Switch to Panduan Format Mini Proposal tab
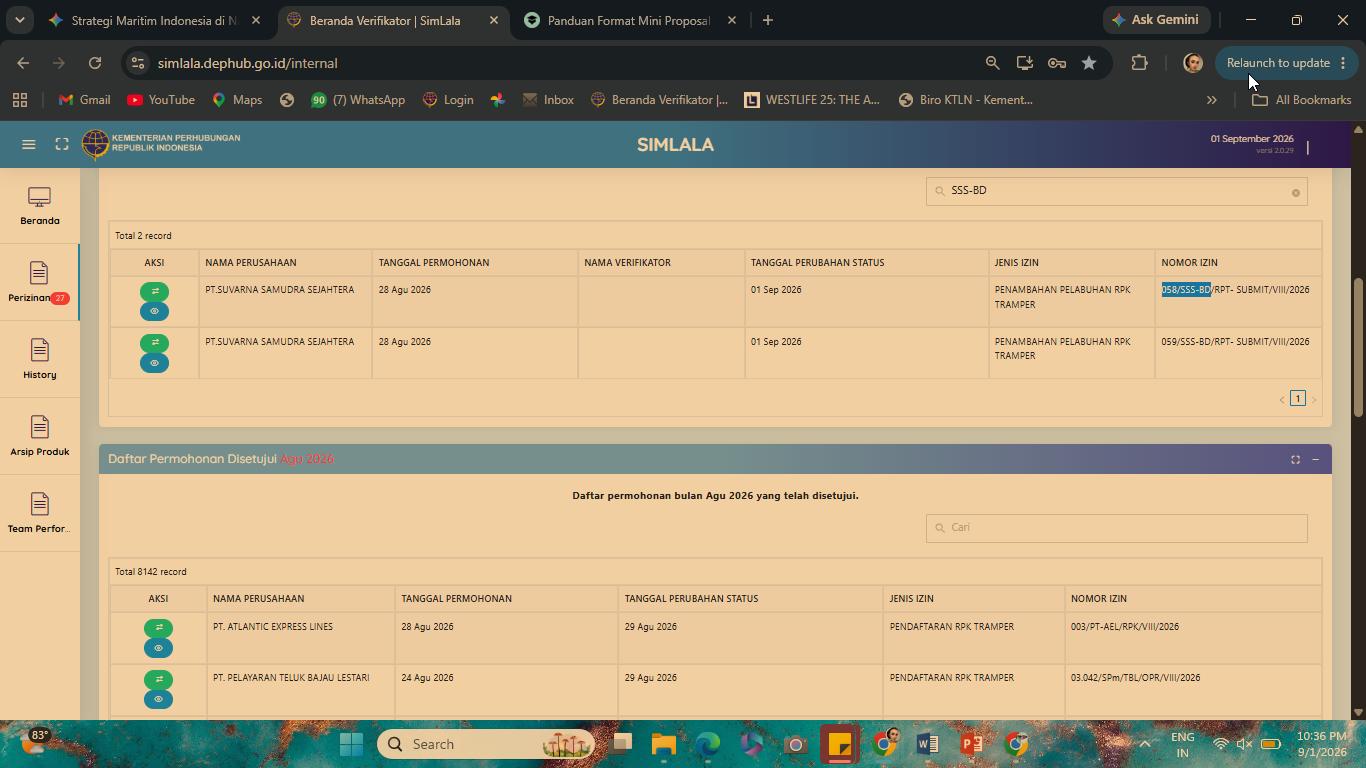This screenshot has width=1366, height=768. coord(628,20)
